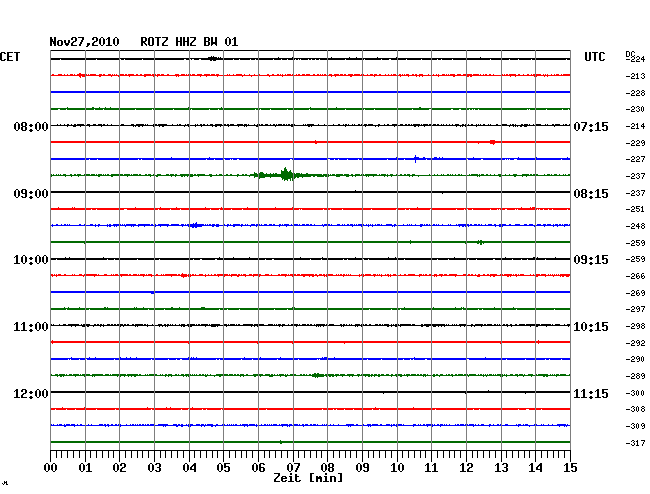Click the DC offset value -213

tap(635, 76)
